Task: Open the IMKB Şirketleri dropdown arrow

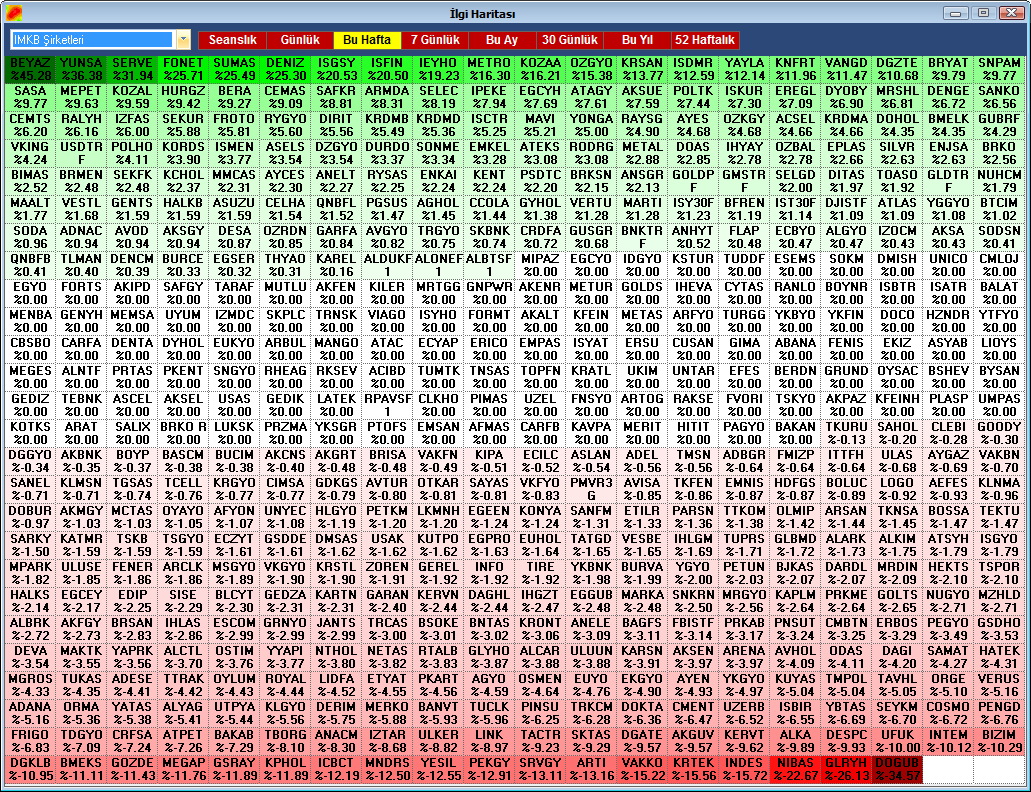Action: [x=183, y=40]
